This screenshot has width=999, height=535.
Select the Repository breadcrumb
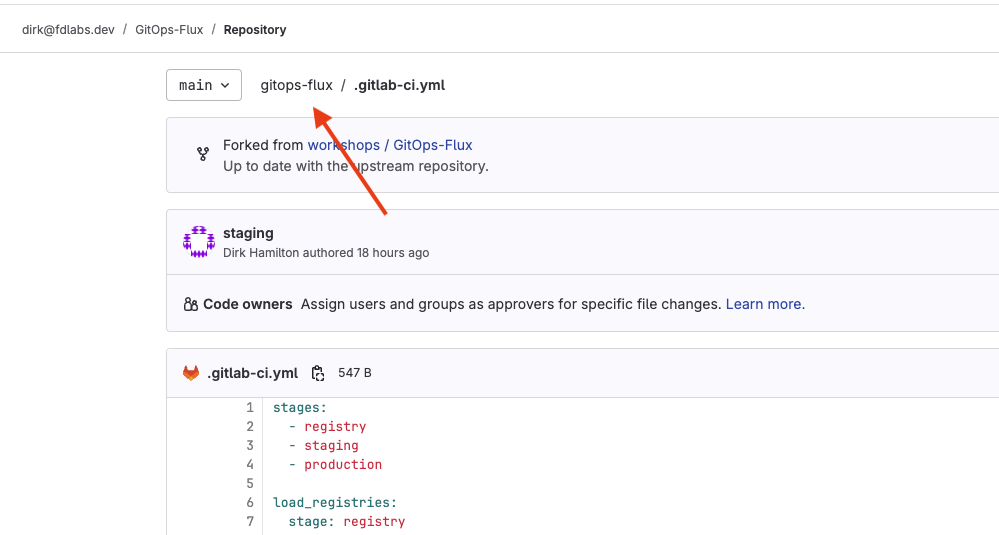coord(255,30)
